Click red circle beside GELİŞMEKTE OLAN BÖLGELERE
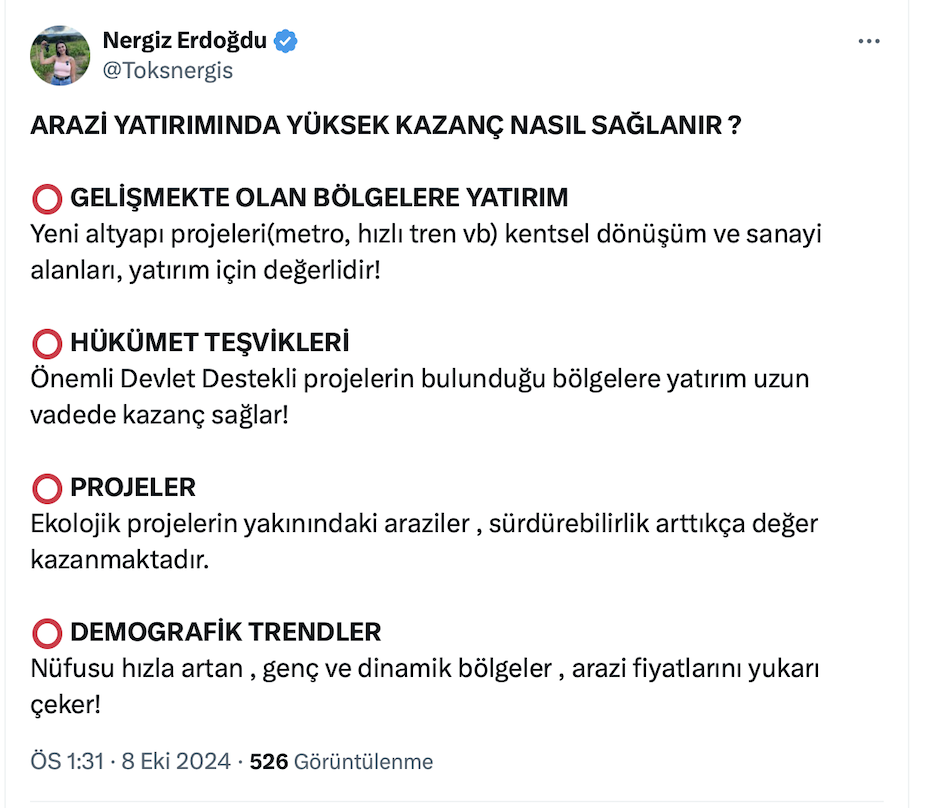This screenshot has height=808, width=942. point(47,198)
